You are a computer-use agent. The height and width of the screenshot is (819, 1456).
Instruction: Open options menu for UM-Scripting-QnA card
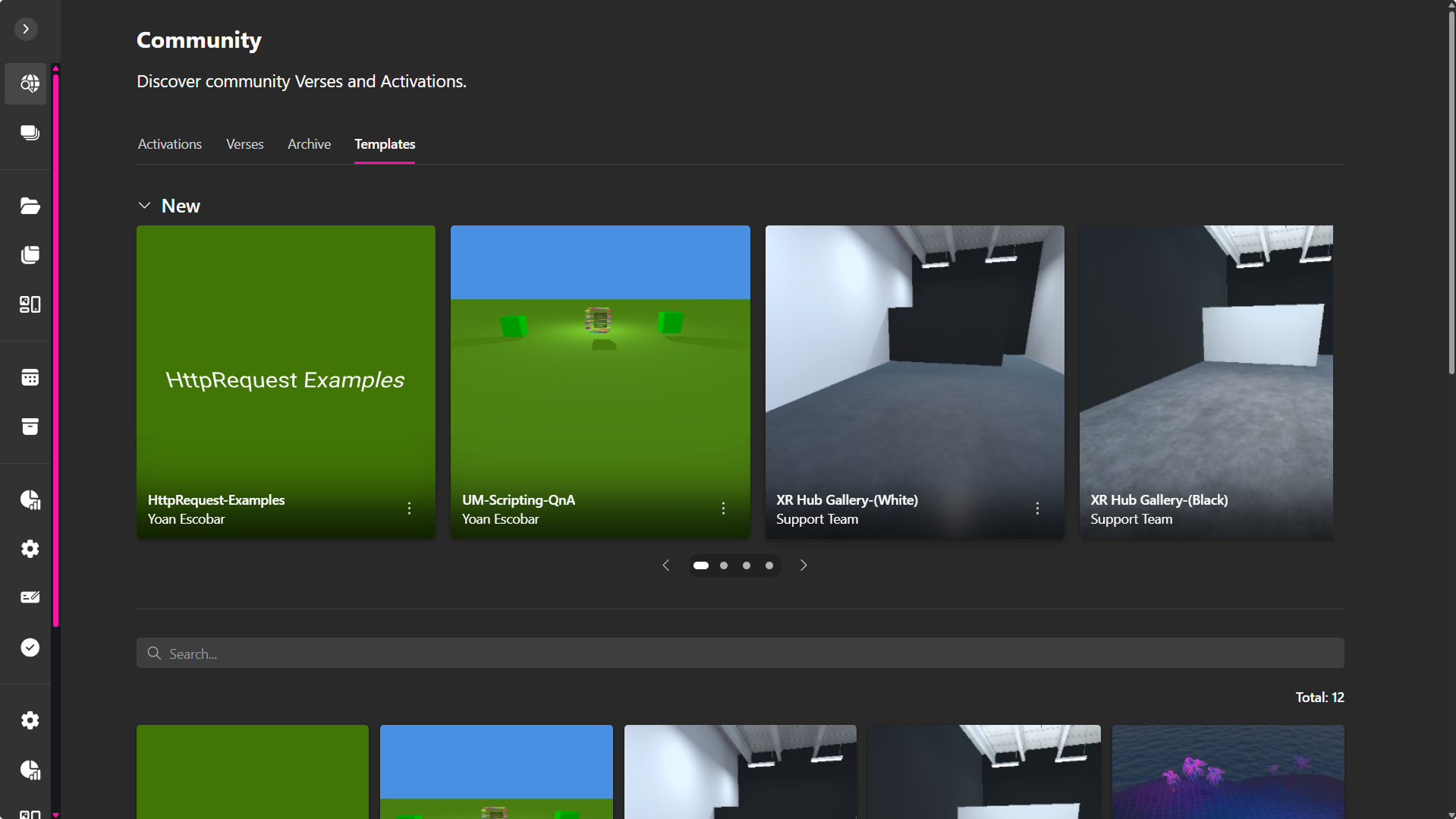coord(723,509)
